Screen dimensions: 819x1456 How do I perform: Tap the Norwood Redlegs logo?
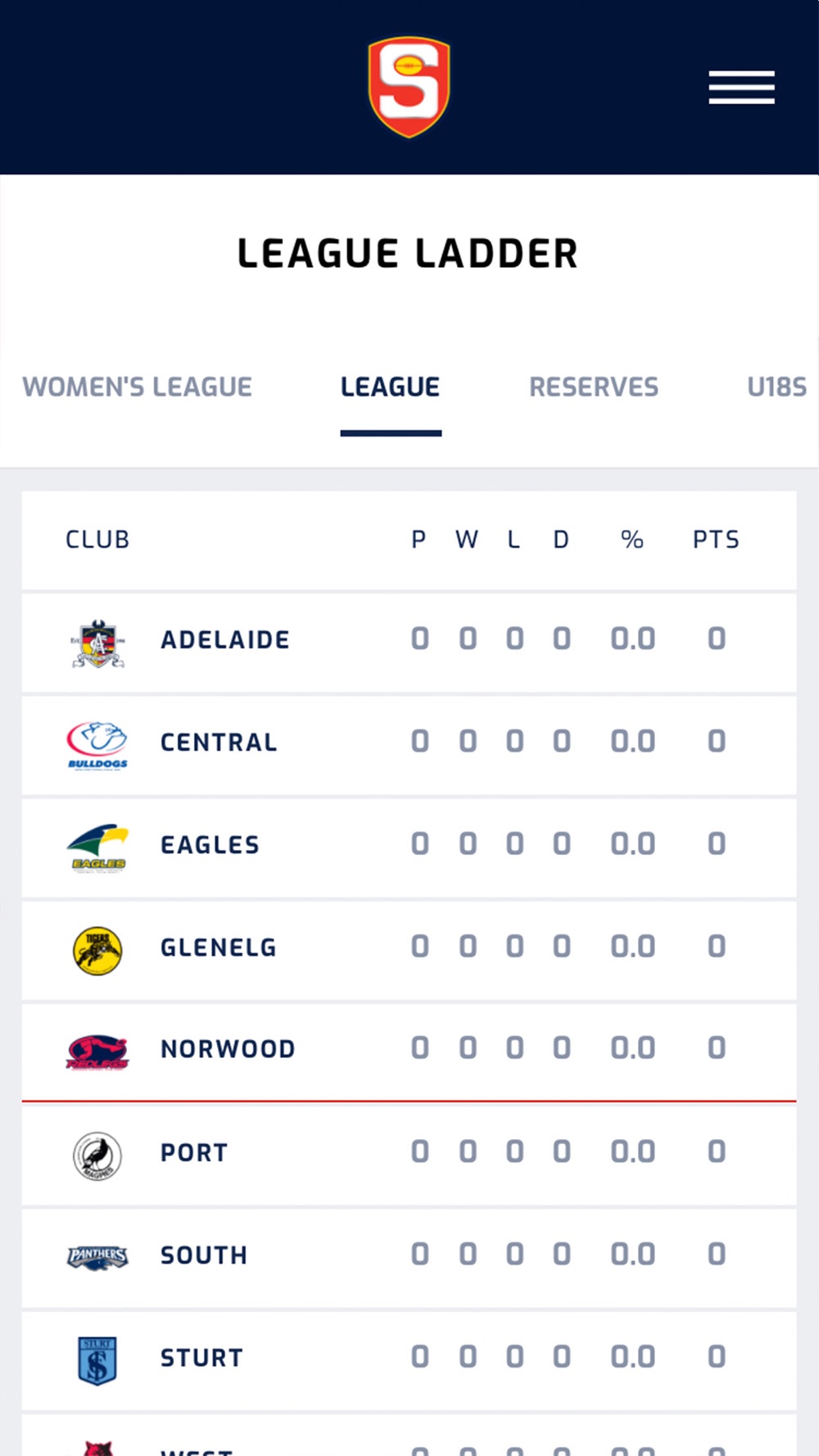[x=97, y=1052]
